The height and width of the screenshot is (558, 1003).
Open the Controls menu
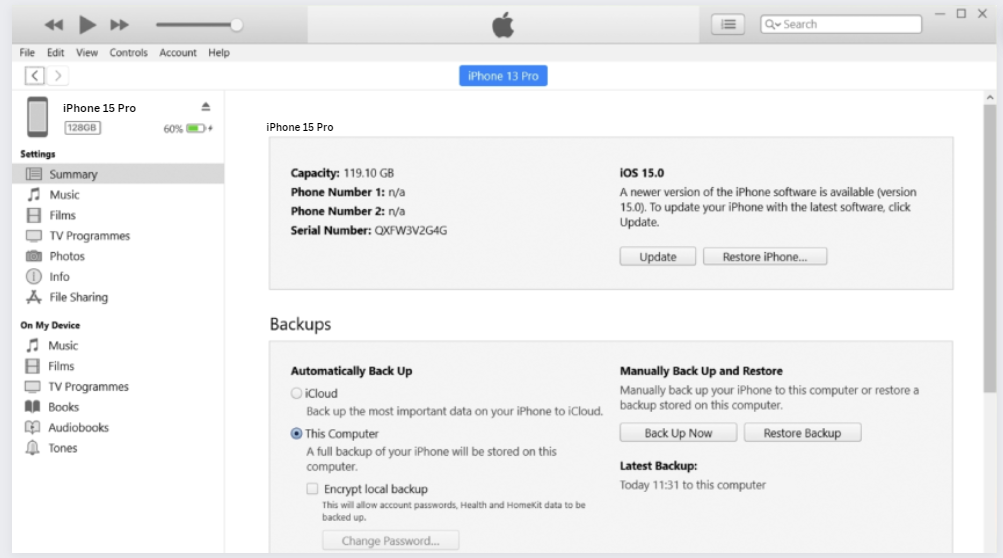point(129,52)
